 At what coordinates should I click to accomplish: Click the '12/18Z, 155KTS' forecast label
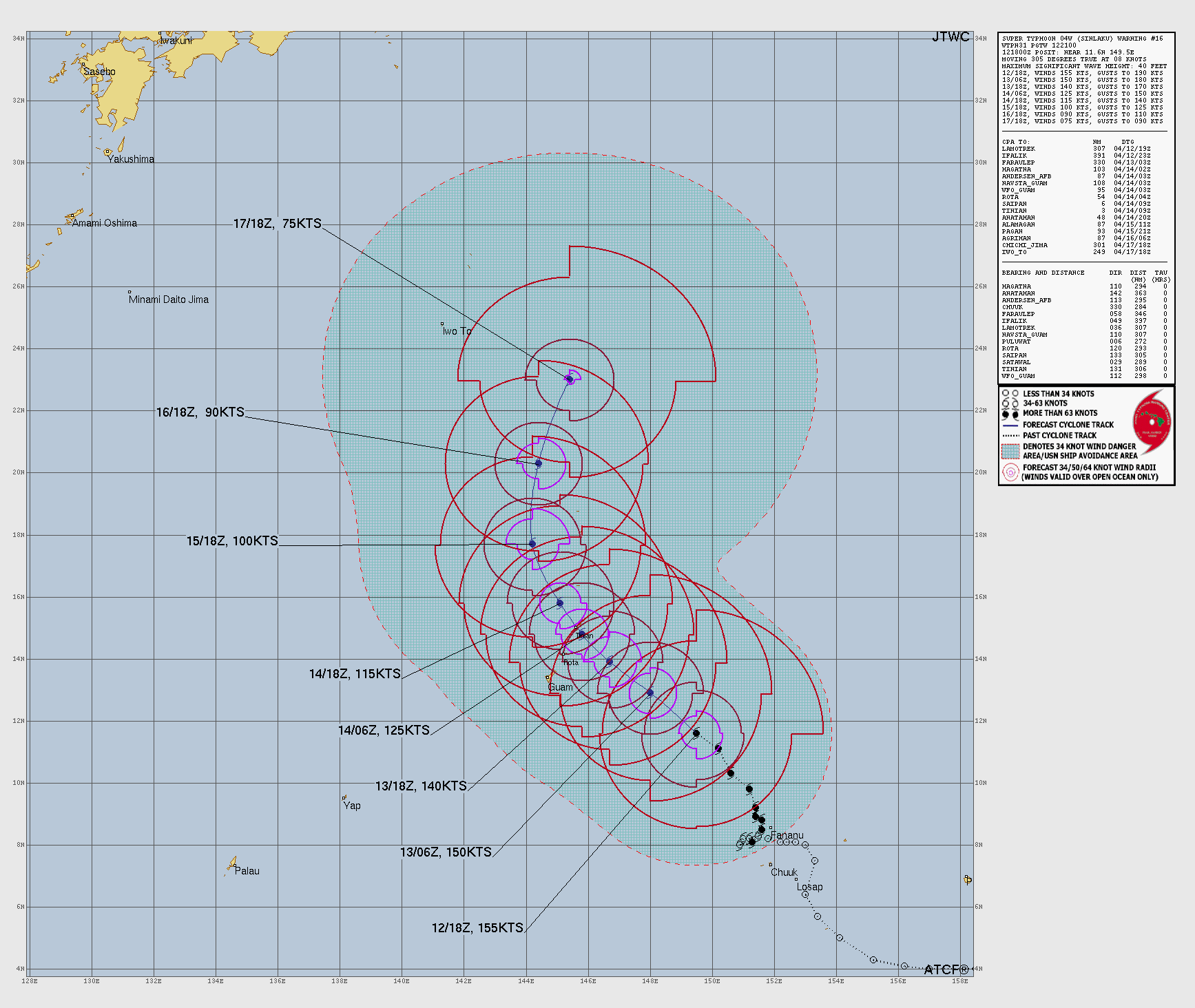coord(477,928)
